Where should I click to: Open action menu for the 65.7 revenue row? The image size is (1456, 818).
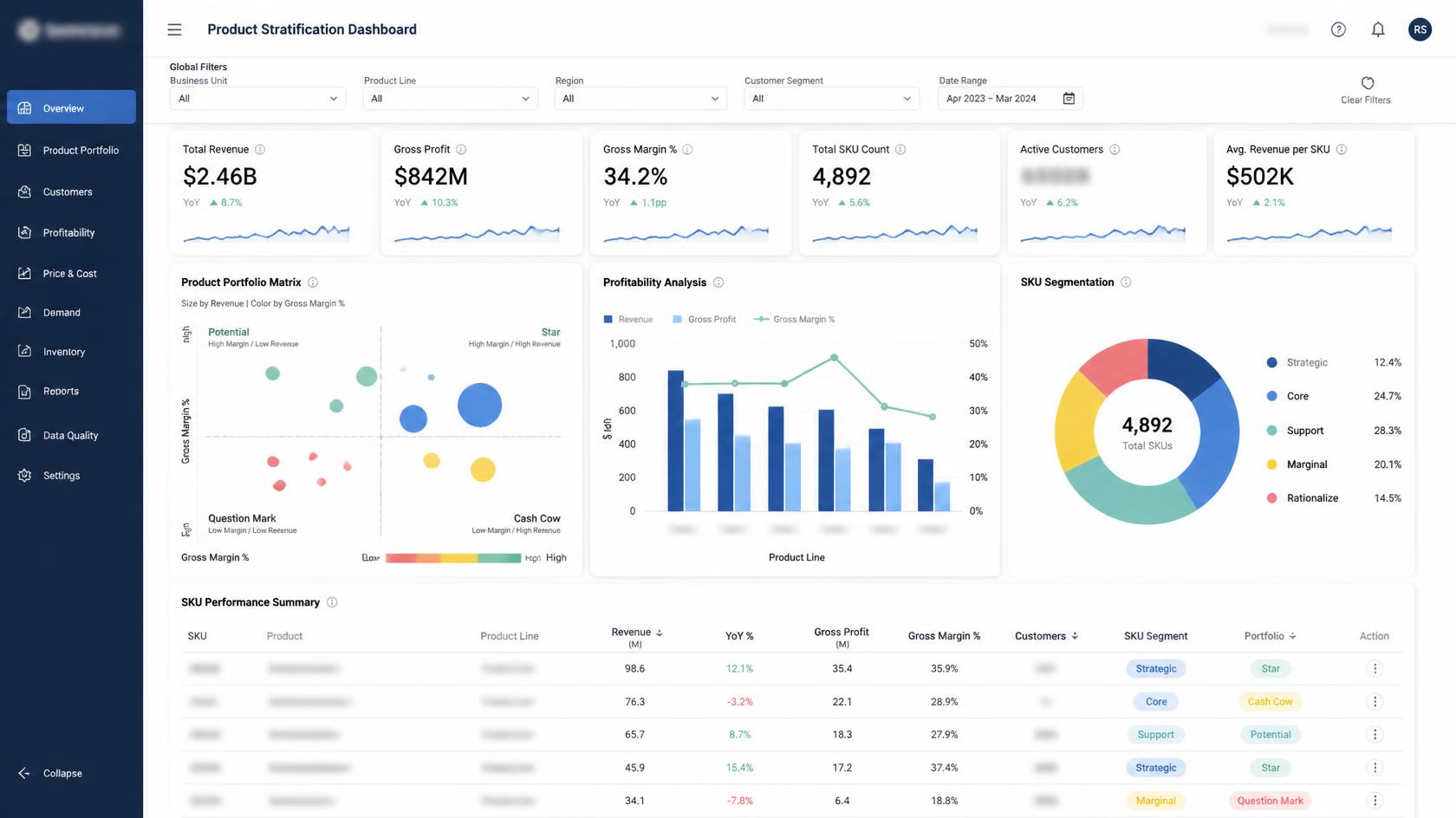1375,735
